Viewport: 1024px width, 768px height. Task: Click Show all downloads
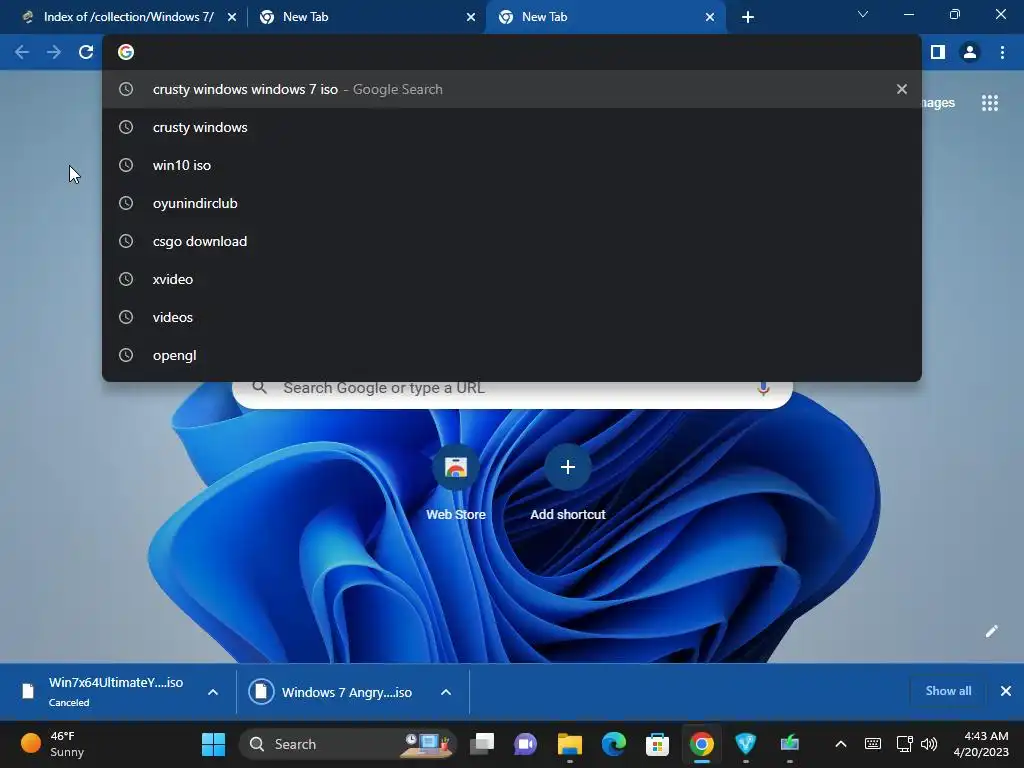coord(948,691)
